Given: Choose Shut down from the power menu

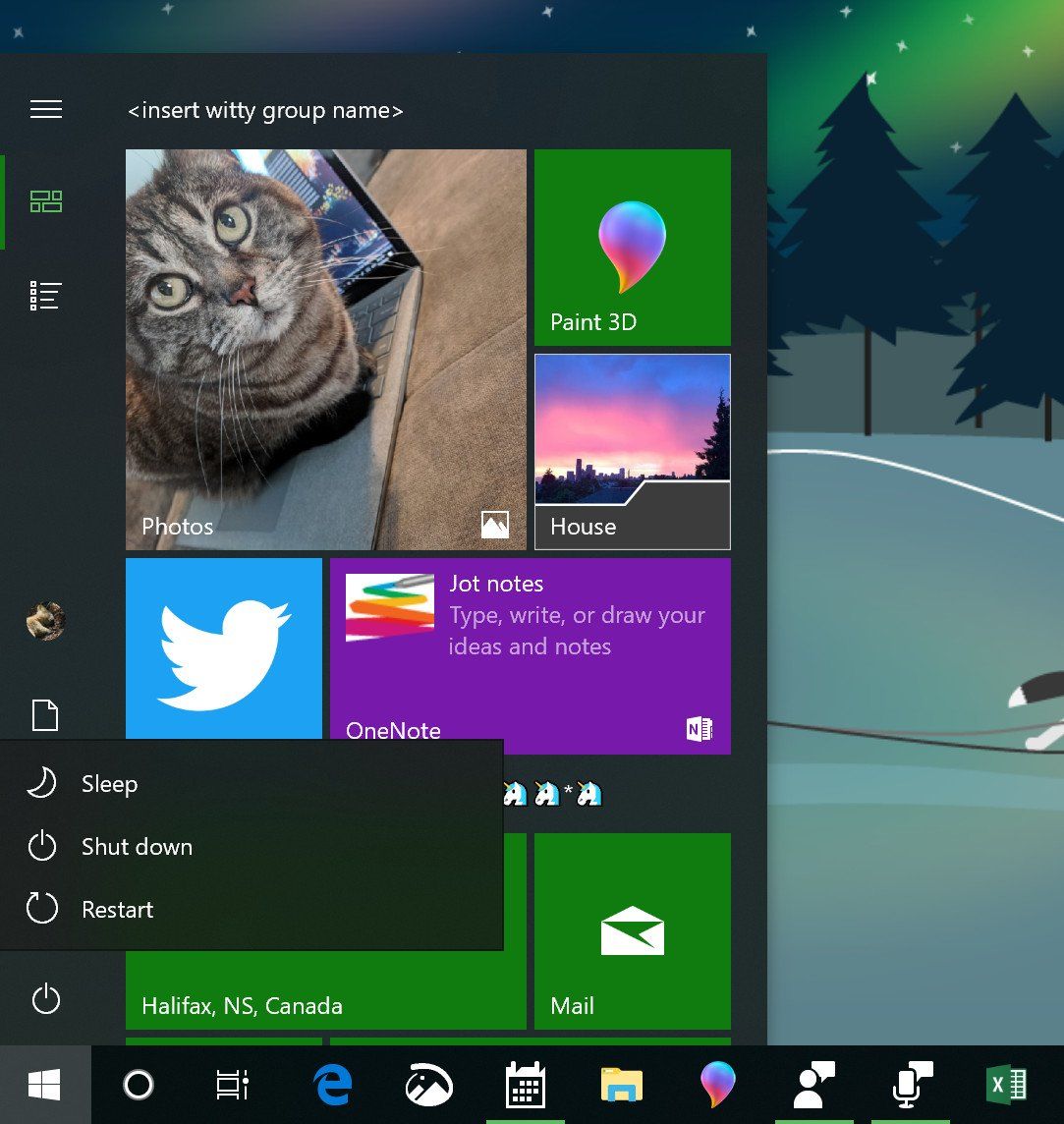Looking at the screenshot, I should [x=136, y=846].
